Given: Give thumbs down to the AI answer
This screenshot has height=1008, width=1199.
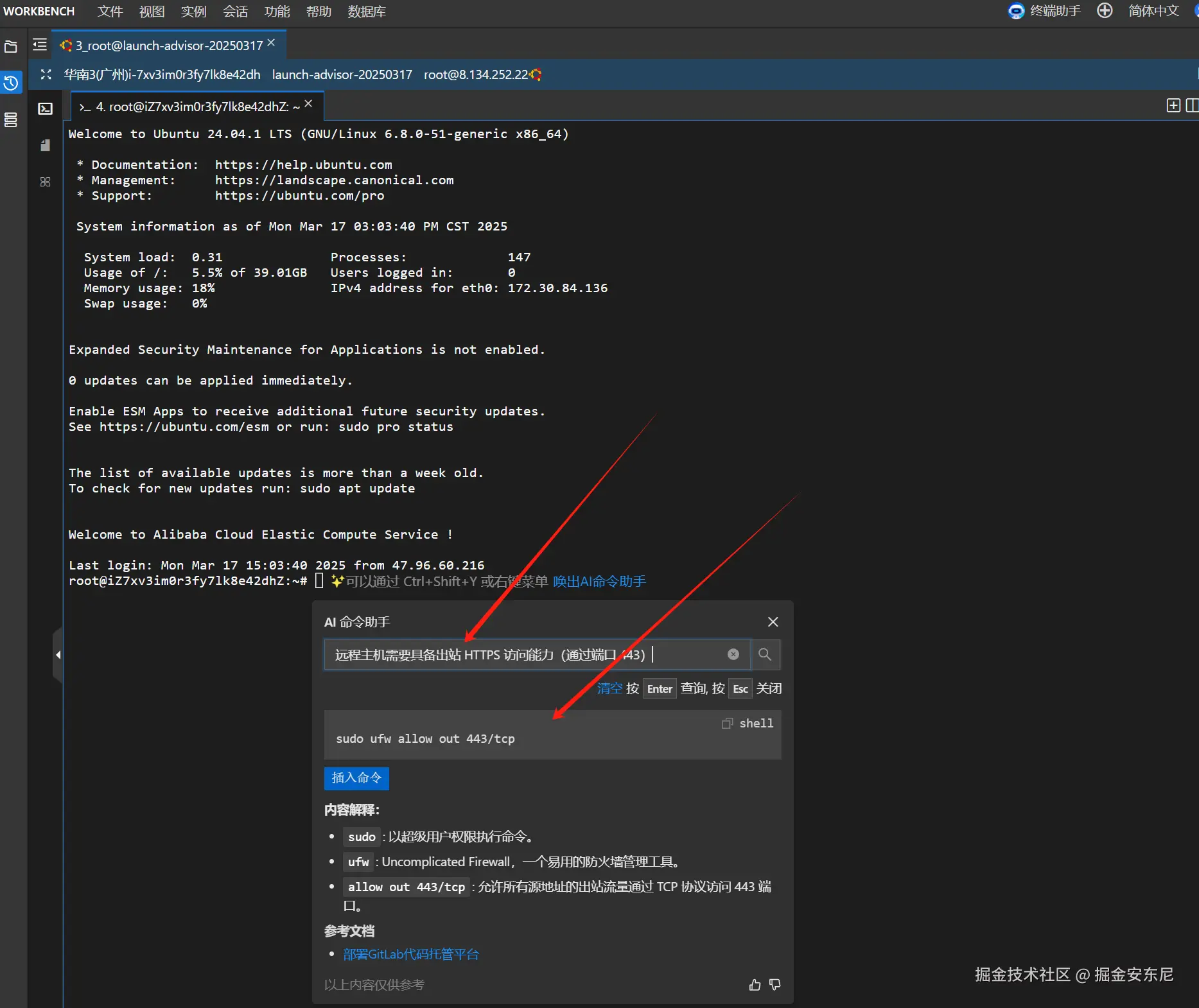Looking at the screenshot, I should pyautogui.click(x=775, y=985).
